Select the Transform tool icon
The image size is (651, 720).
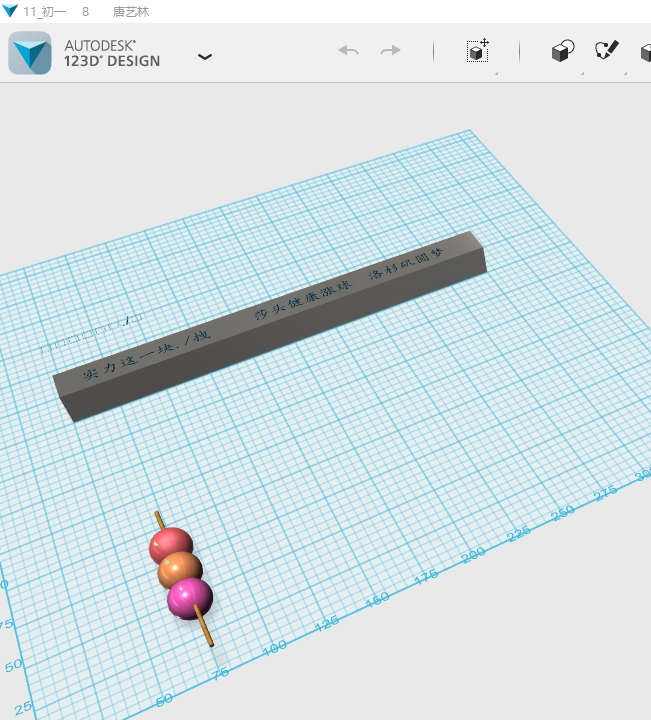[478, 51]
